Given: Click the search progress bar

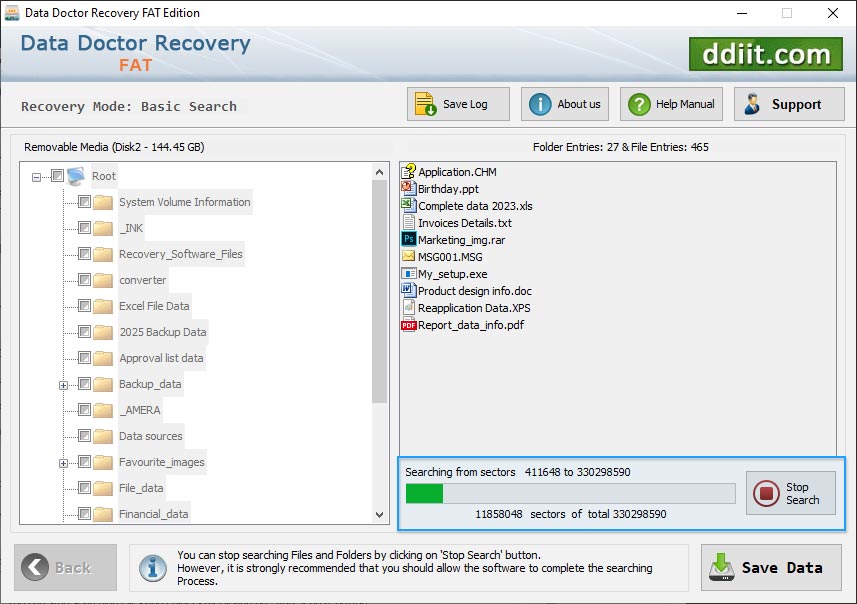Looking at the screenshot, I should (568, 492).
